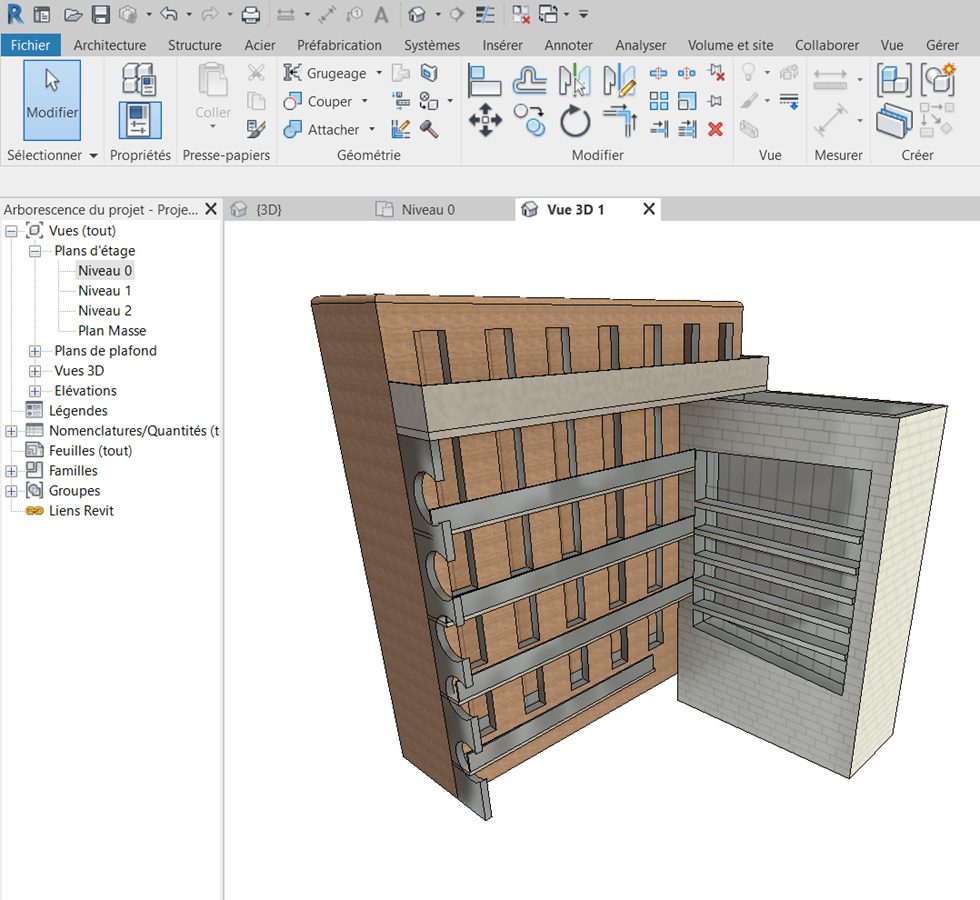Viewport: 980px width, 900px height.
Task: Select Niveau 1 in project browser
Action: click(105, 291)
